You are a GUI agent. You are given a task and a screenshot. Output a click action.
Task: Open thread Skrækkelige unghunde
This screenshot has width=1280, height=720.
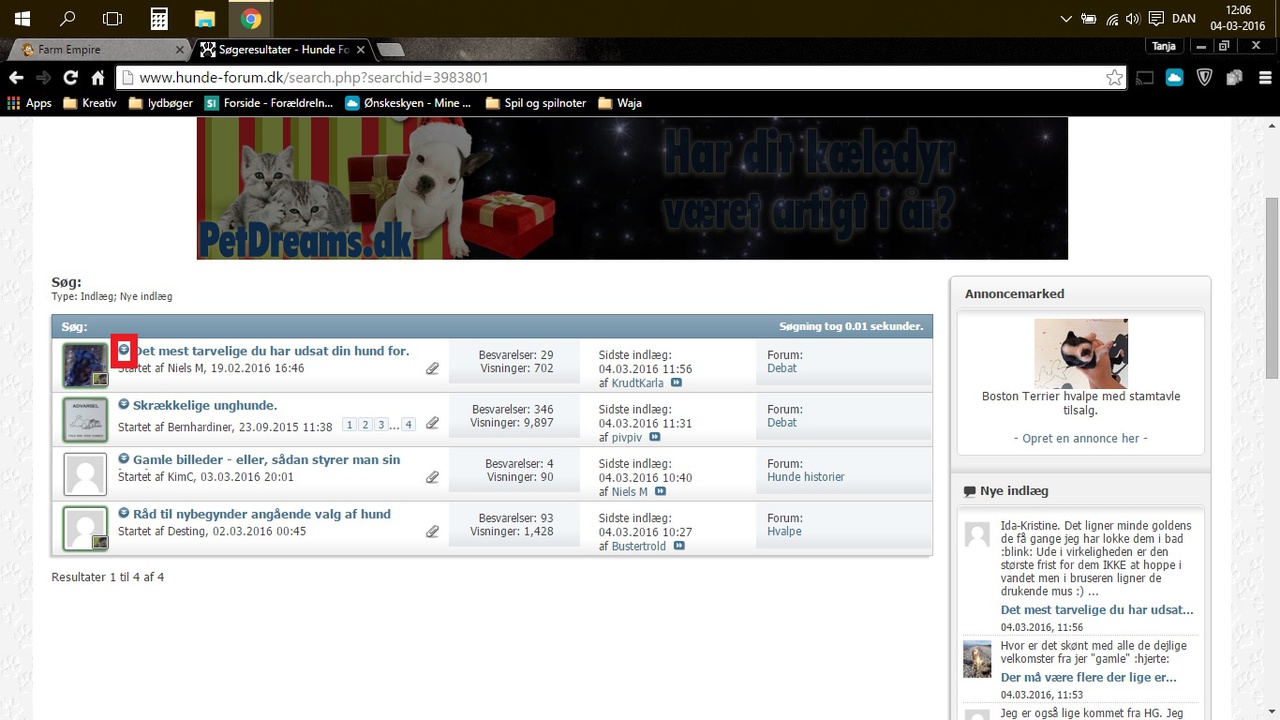(x=205, y=405)
